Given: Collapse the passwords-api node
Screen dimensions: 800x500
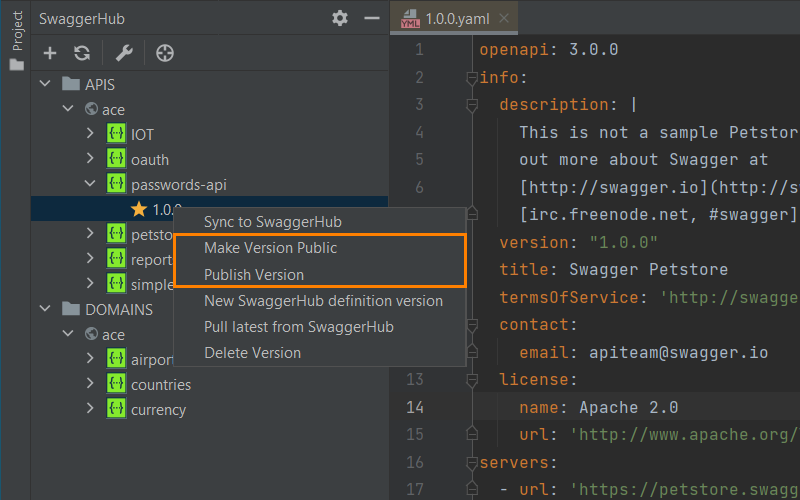Looking at the screenshot, I should tap(90, 184).
